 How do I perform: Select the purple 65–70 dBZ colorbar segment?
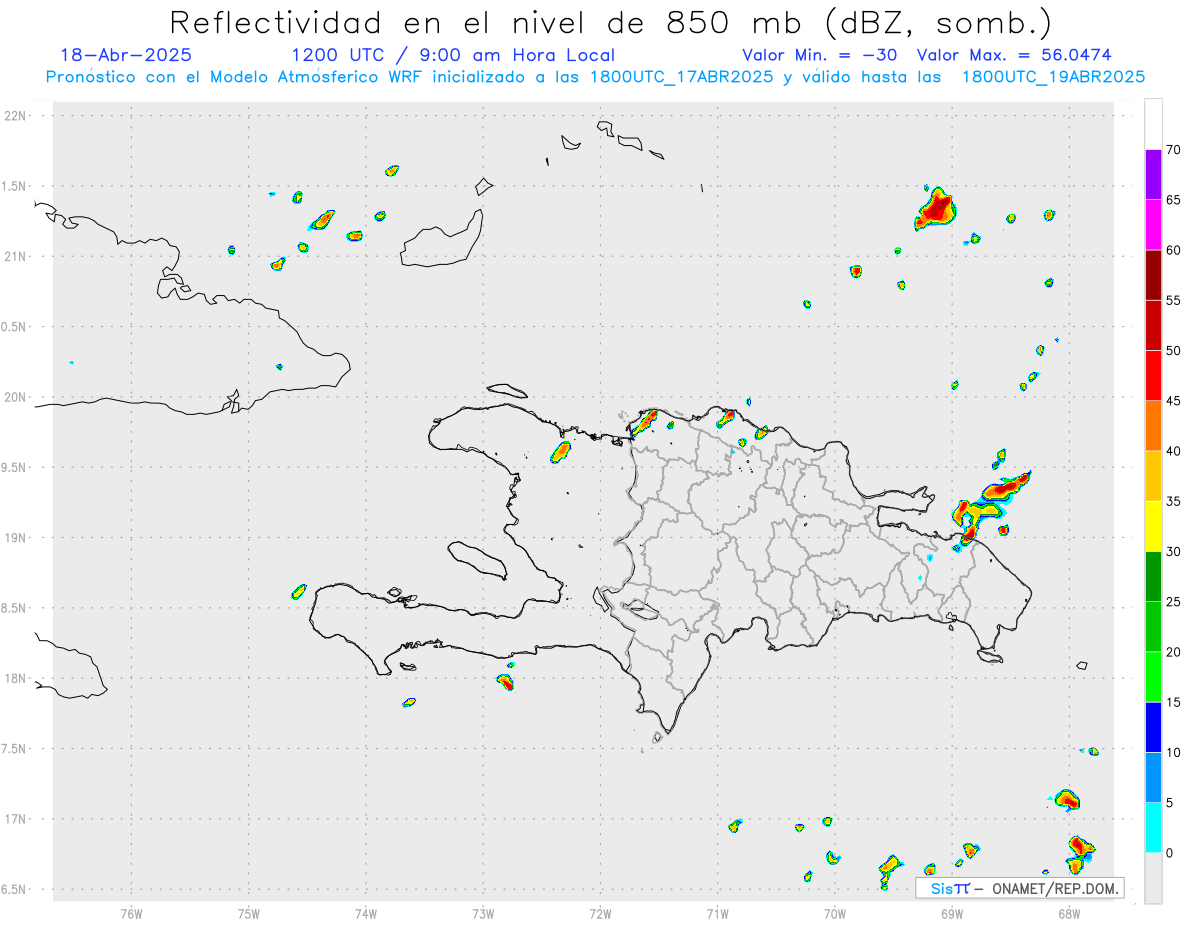(x=1153, y=175)
